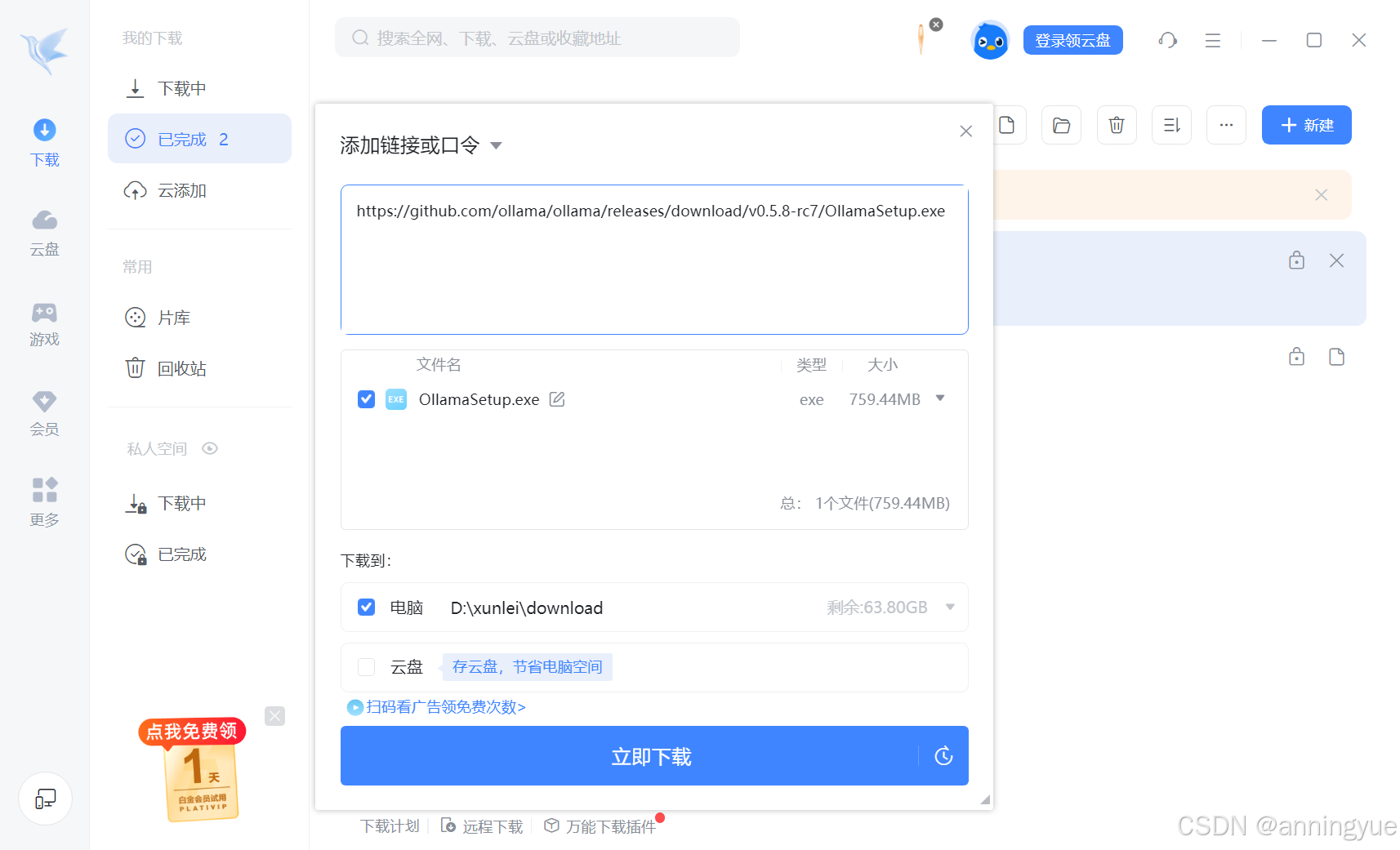Screen dimensions: 1400x850
Task: Open 云添加 cloud add
Action: [199, 190]
